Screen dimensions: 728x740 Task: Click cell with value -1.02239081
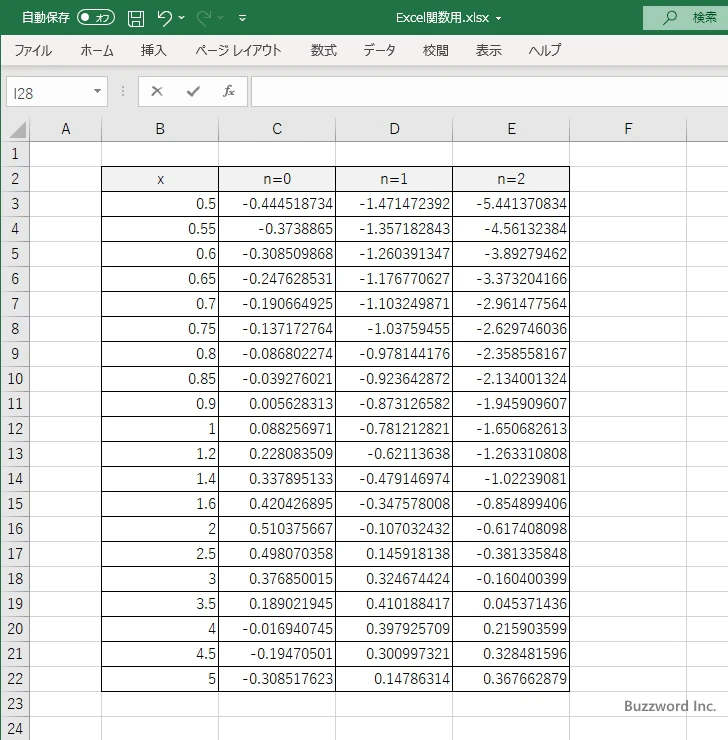coord(511,479)
